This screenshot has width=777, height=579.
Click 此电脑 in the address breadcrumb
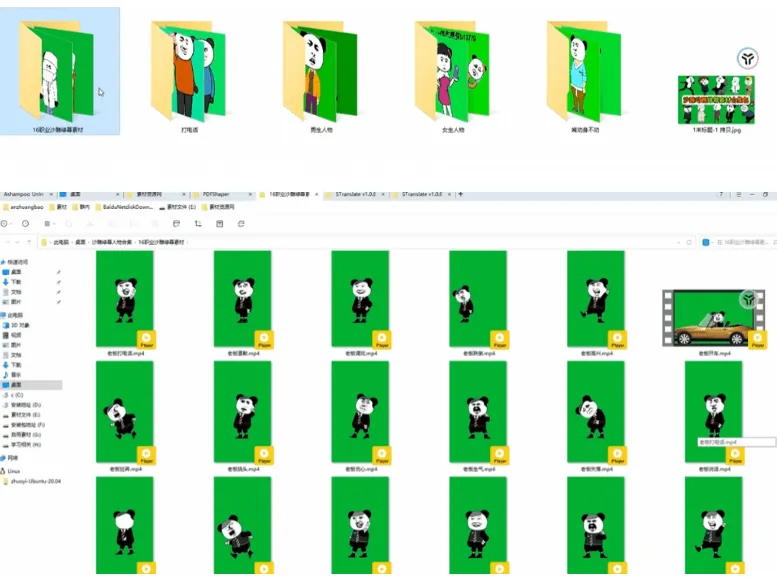click(61, 242)
